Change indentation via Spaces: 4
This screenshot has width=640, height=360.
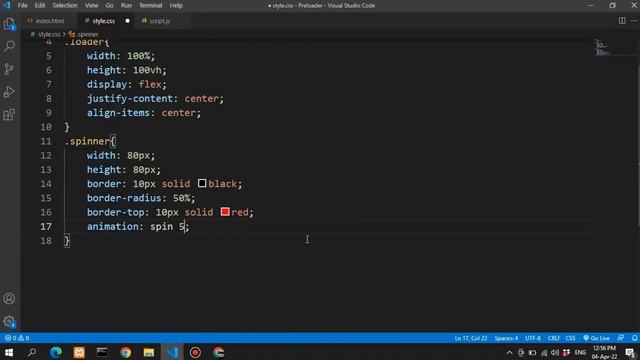click(506, 338)
